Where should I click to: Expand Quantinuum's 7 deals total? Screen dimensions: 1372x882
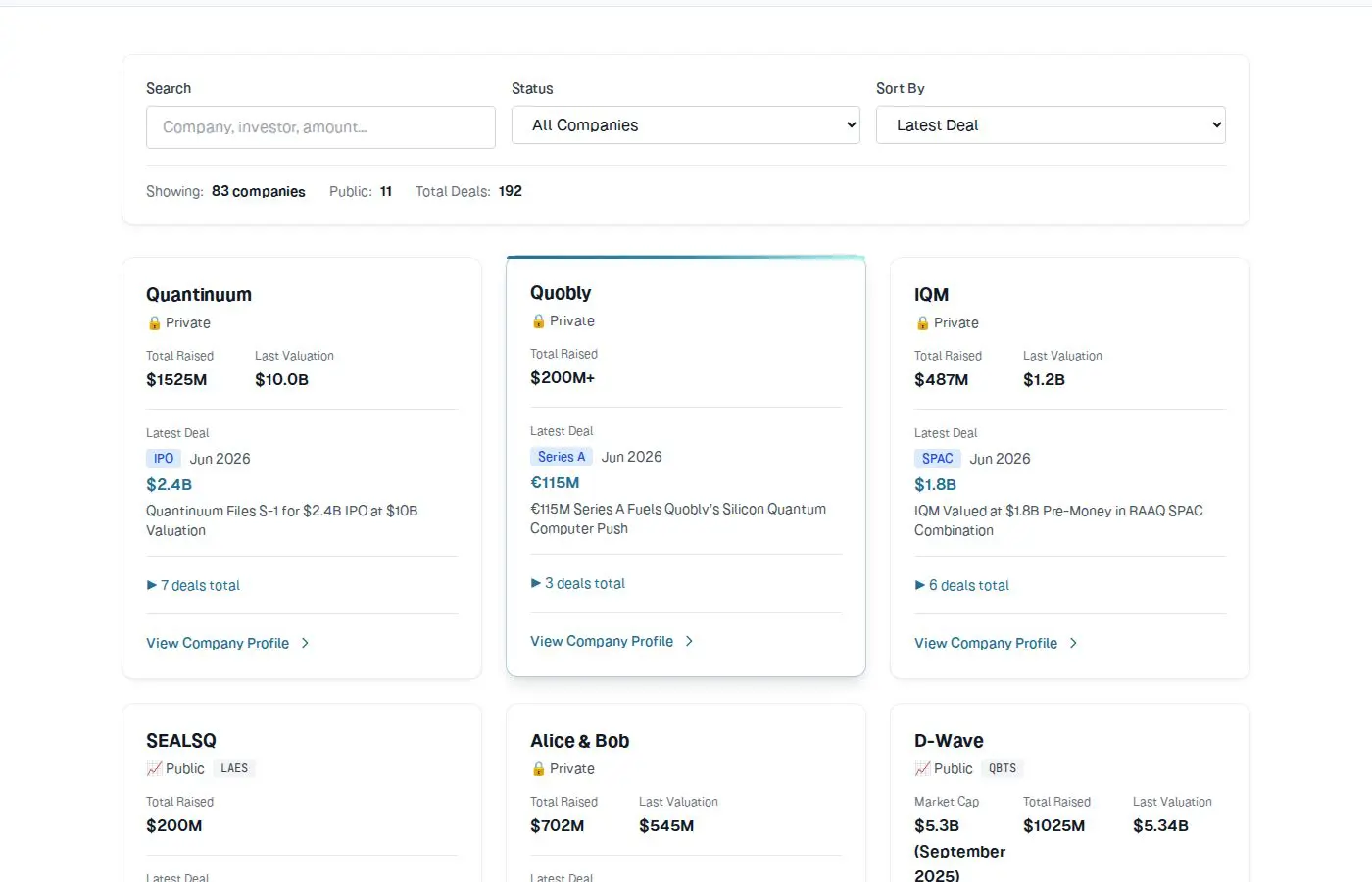pyautogui.click(x=193, y=585)
